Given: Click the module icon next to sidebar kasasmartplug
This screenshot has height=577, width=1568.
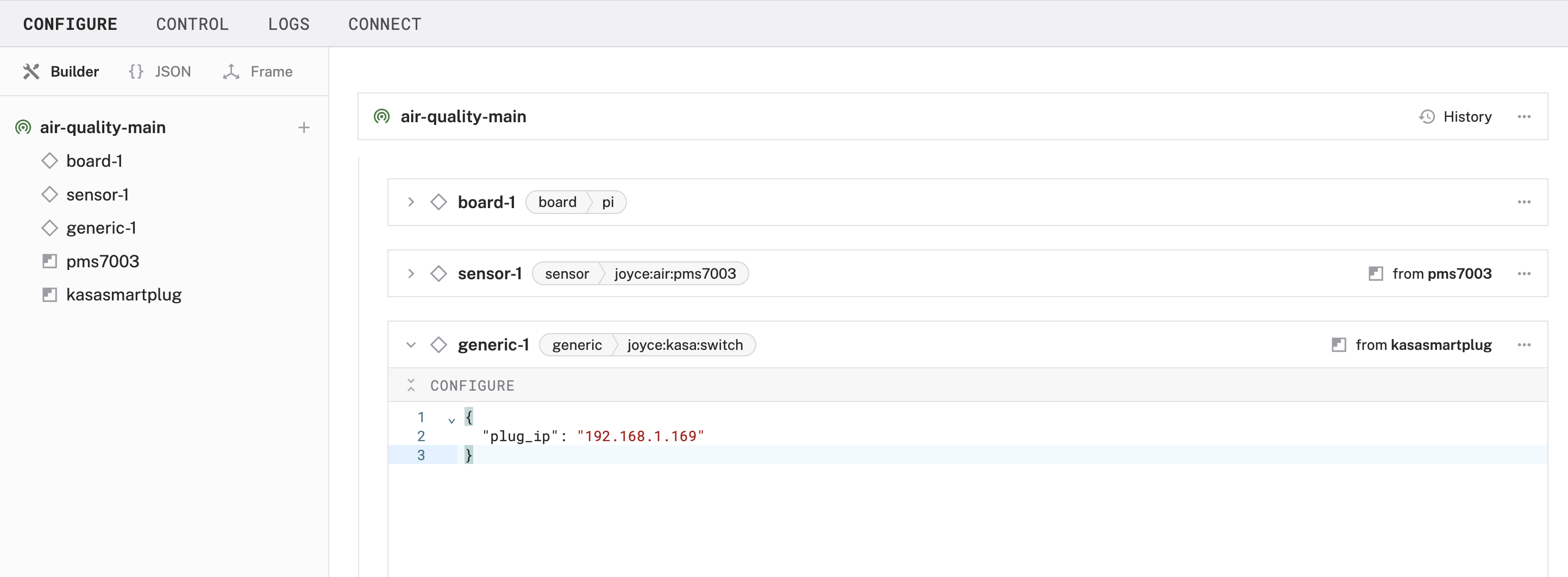Looking at the screenshot, I should (49, 294).
